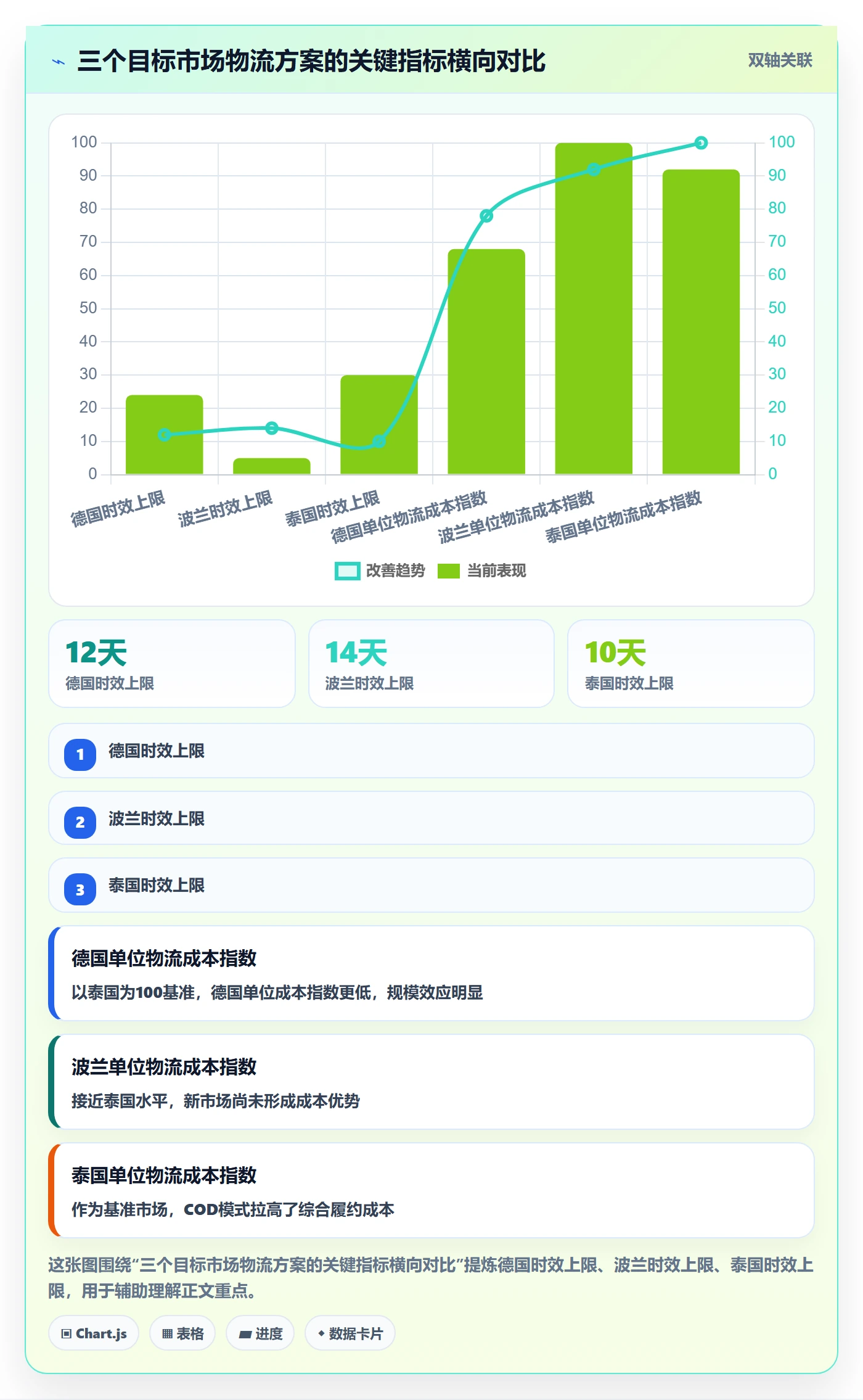
Task: Click the green bar for 泰国时效上限
Action: (x=379, y=424)
